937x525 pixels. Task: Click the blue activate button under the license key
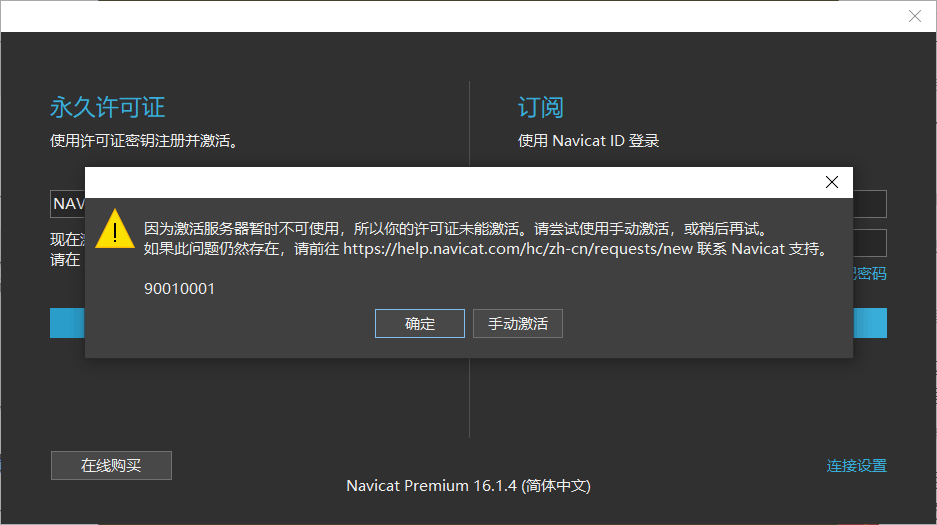point(68,323)
